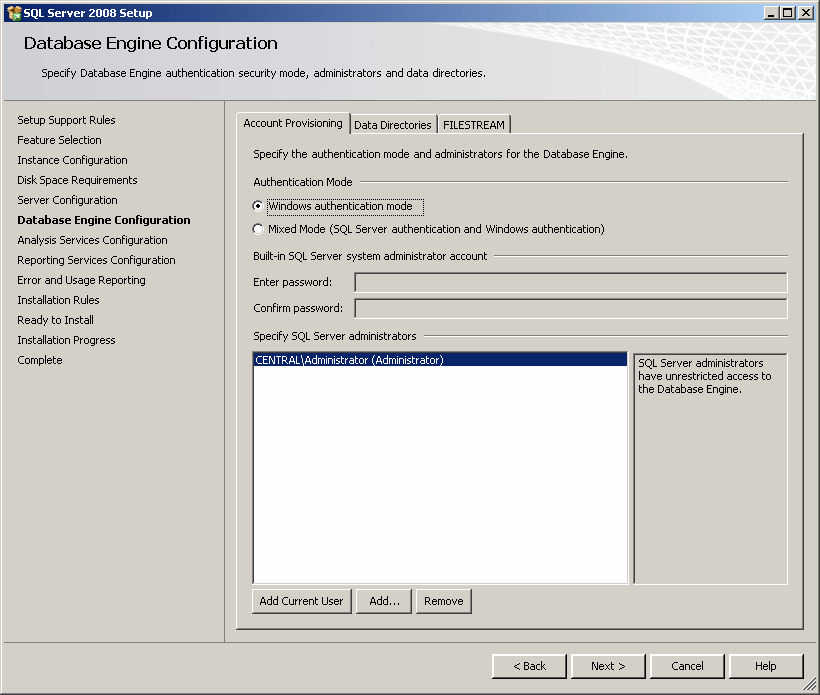Minimize the SQL Server Setup window
The height and width of the screenshot is (695, 820).
click(x=770, y=13)
